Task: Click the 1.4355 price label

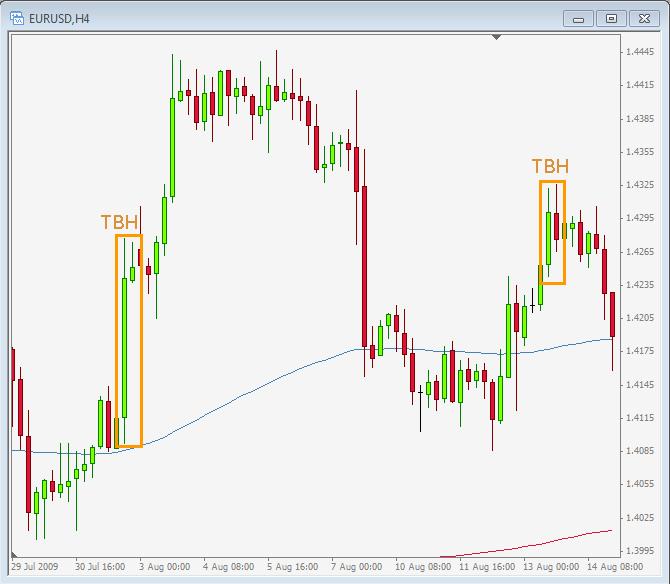Action: (640, 152)
